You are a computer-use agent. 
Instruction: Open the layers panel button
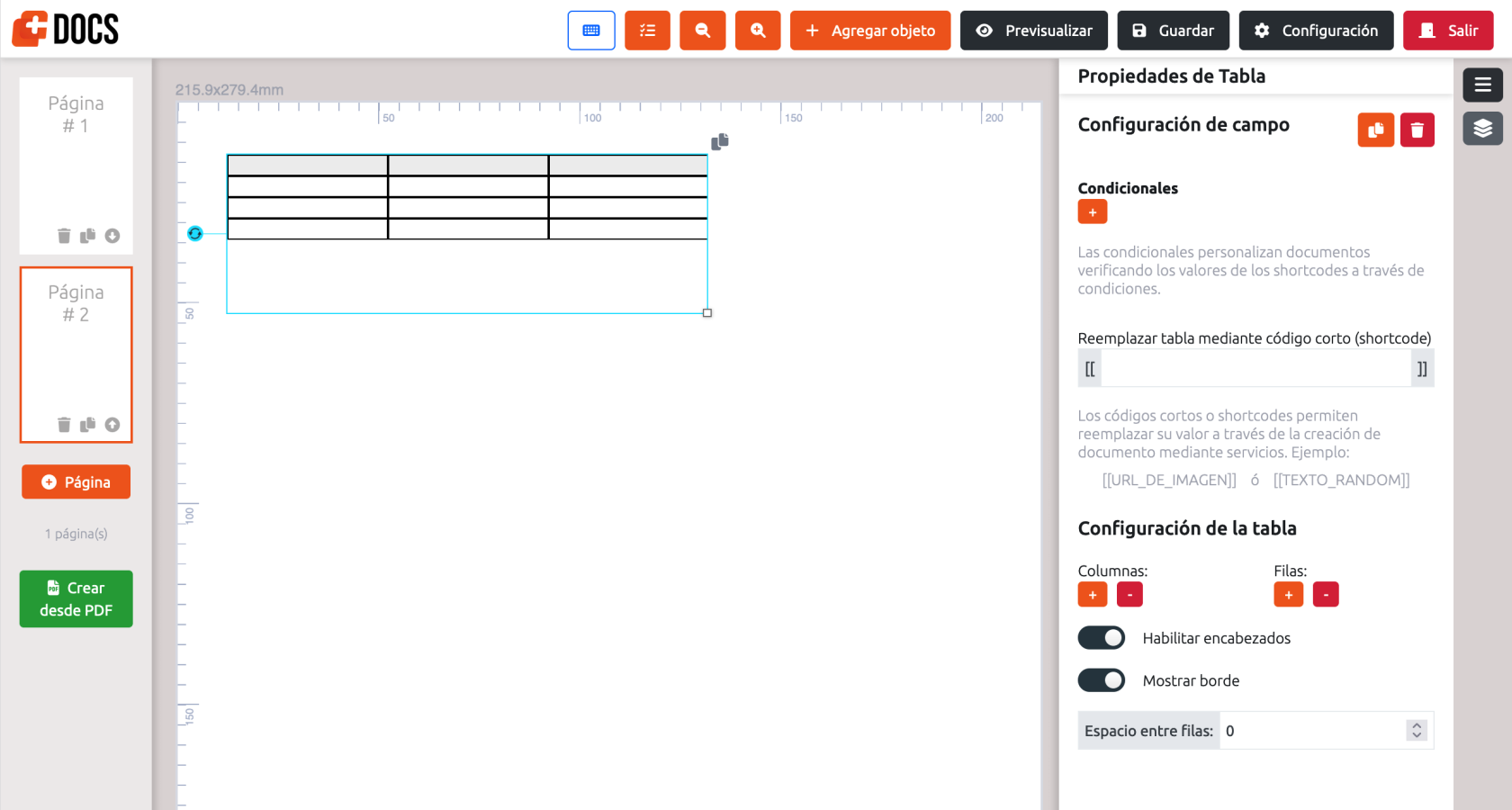click(x=1482, y=129)
